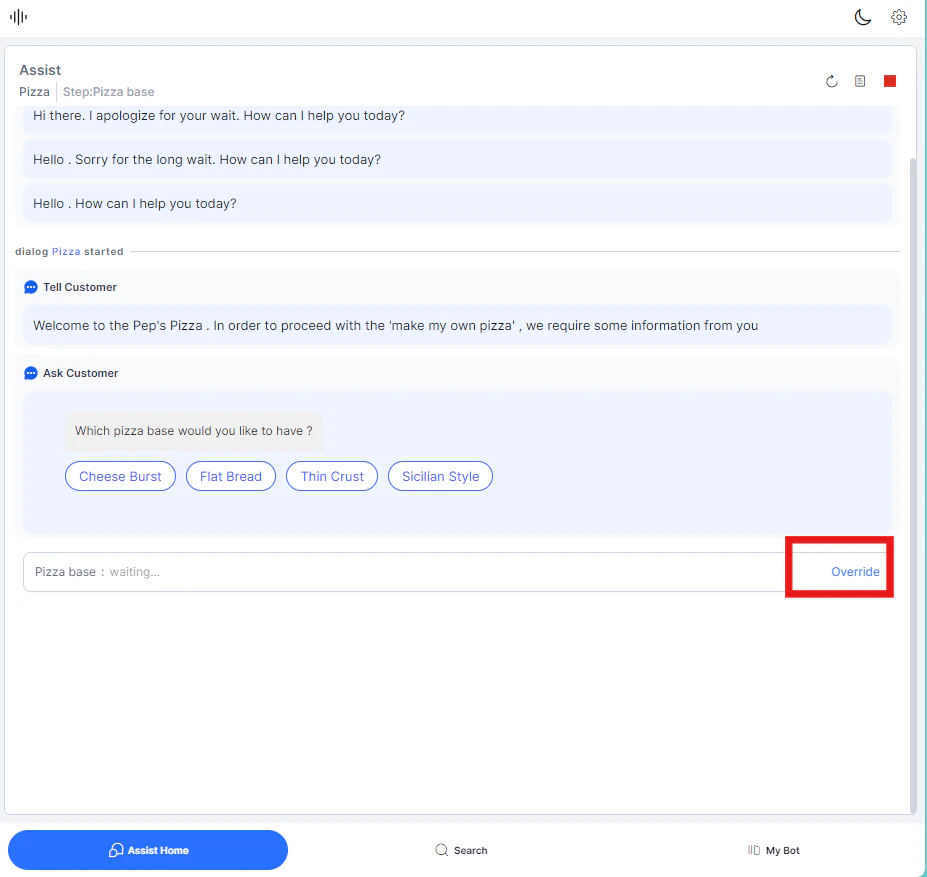Toggle dark mode with the moon icon

tap(862, 17)
